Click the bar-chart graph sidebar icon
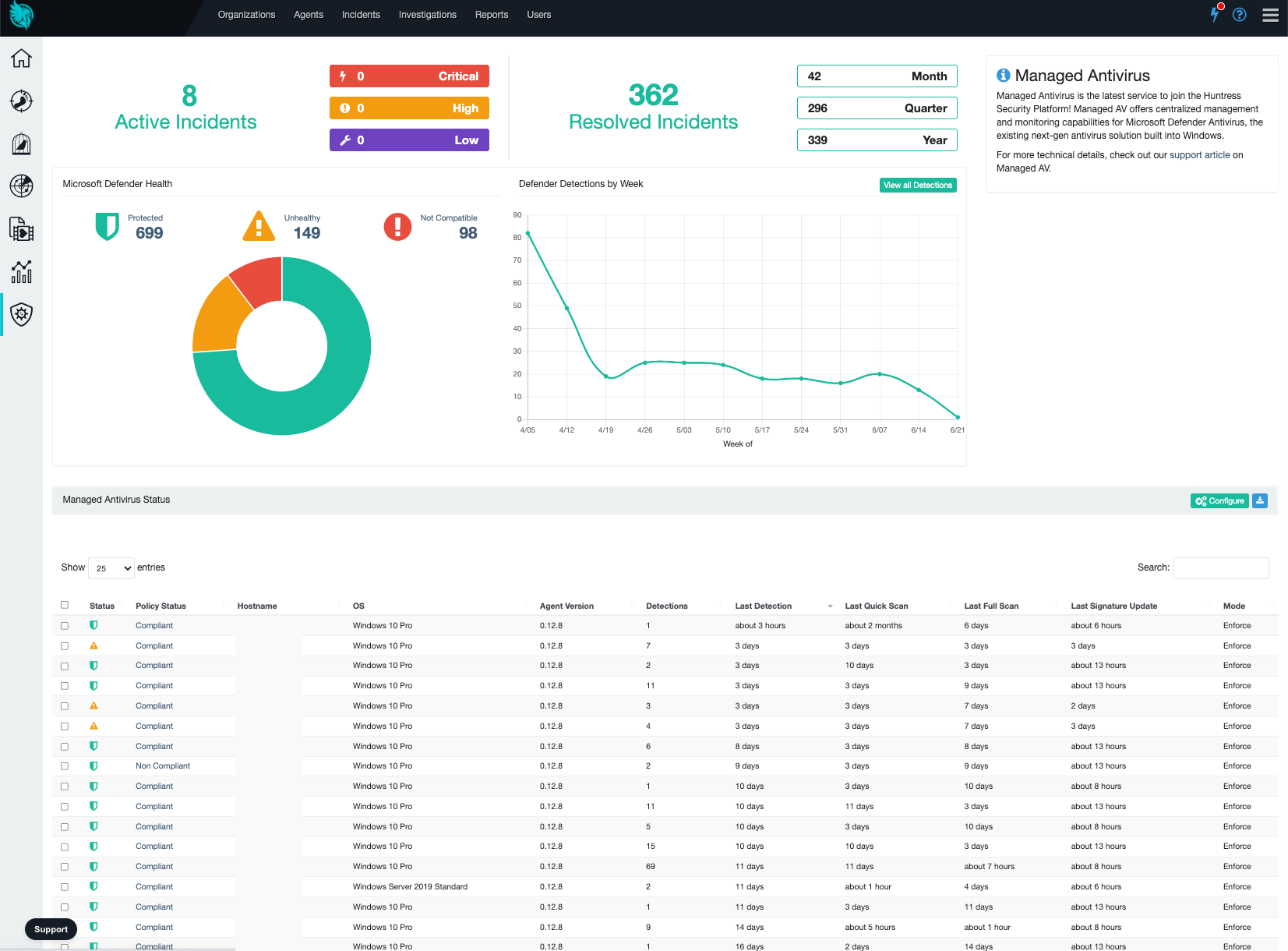Screen dimensions: 1288x951 21,271
